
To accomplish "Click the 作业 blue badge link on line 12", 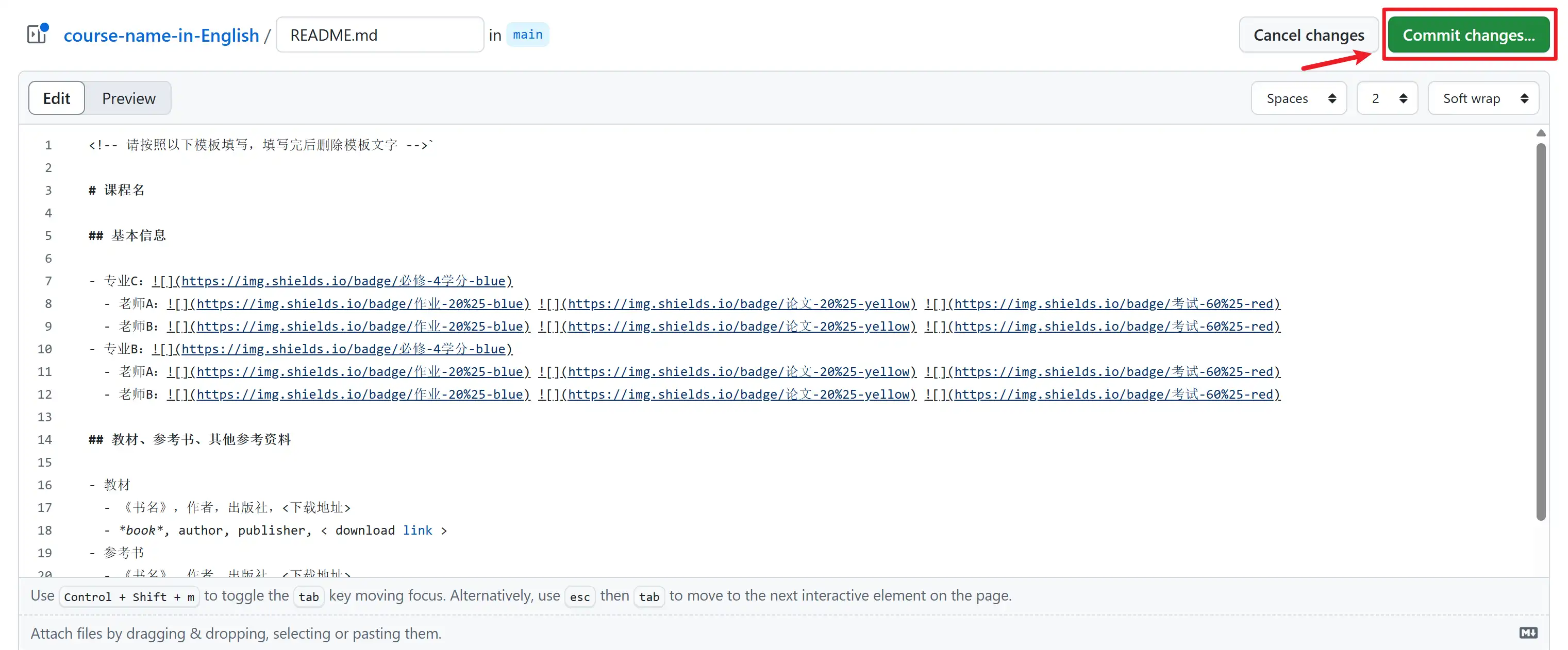I will point(348,394).
